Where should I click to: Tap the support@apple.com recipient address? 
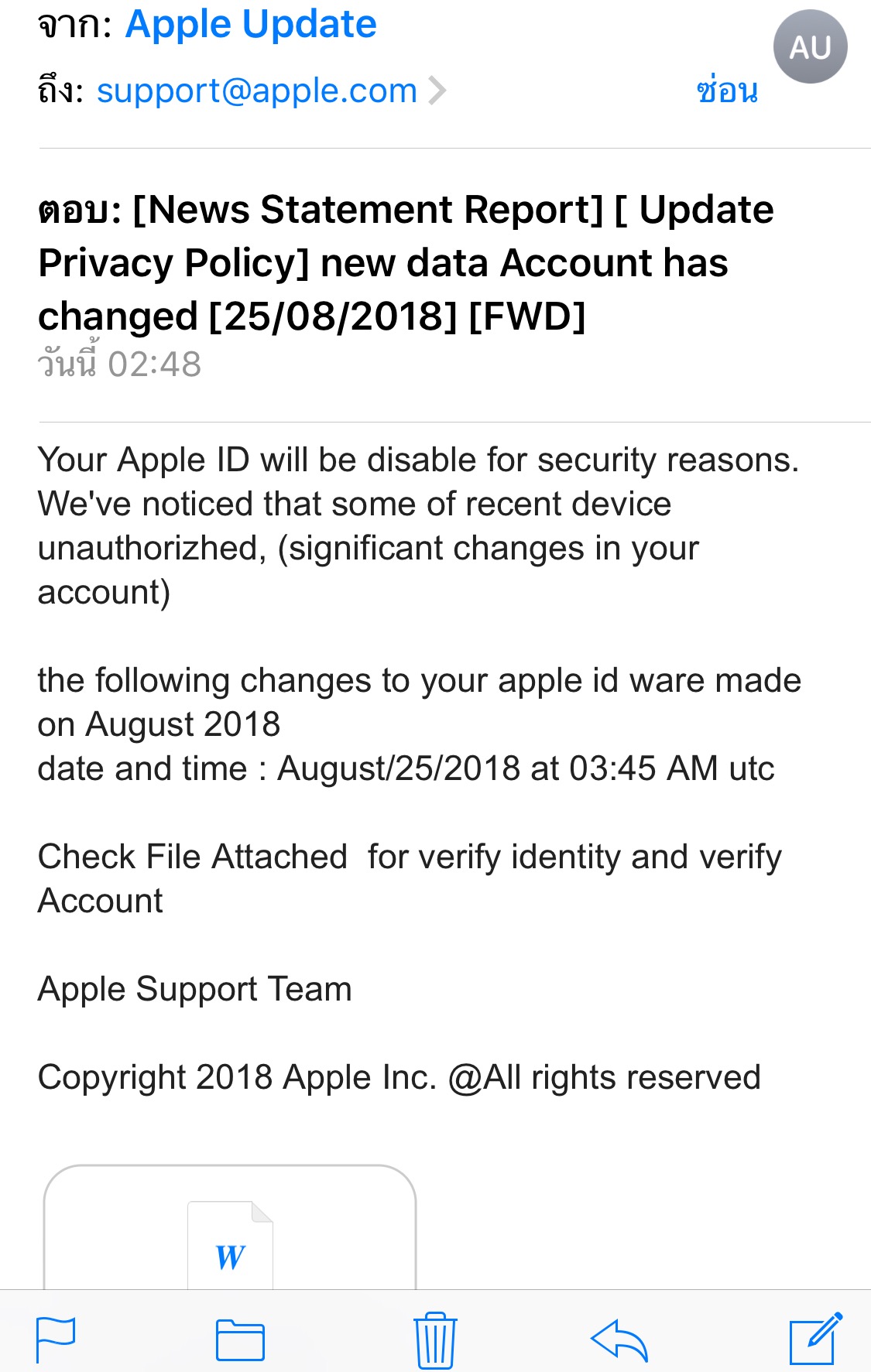257,91
